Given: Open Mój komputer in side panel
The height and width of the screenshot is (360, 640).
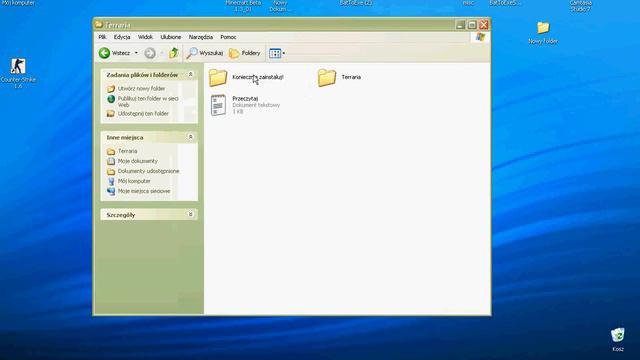Looking at the screenshot, I should point(134,181).
